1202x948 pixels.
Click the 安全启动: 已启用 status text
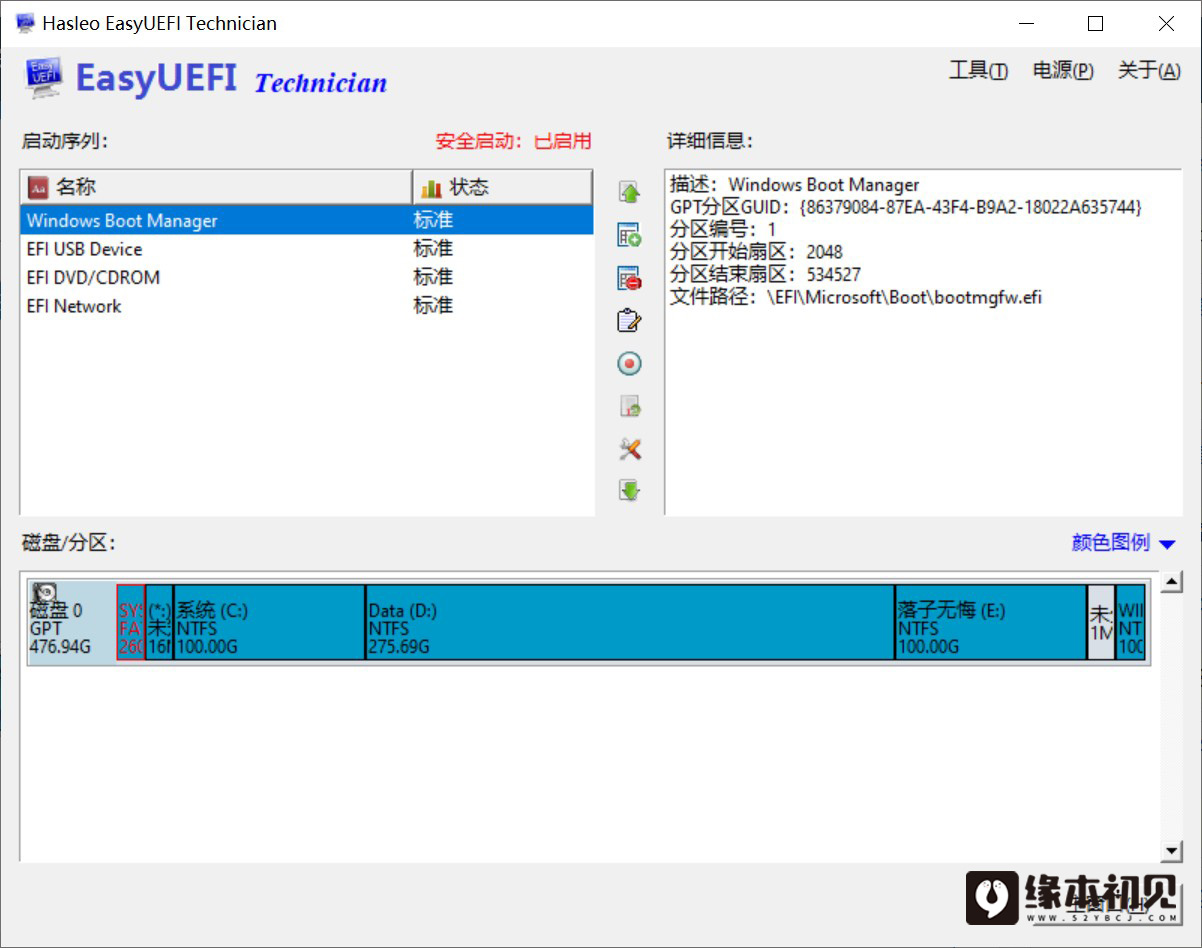coord(513,142)
